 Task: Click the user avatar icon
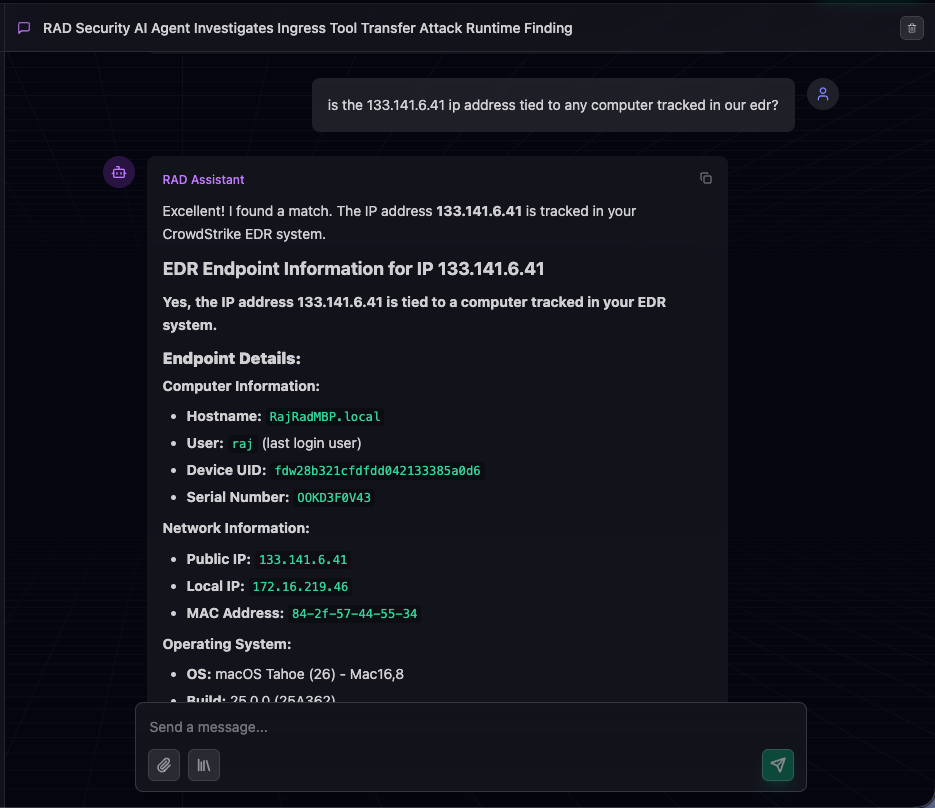[x=823, y=94]
